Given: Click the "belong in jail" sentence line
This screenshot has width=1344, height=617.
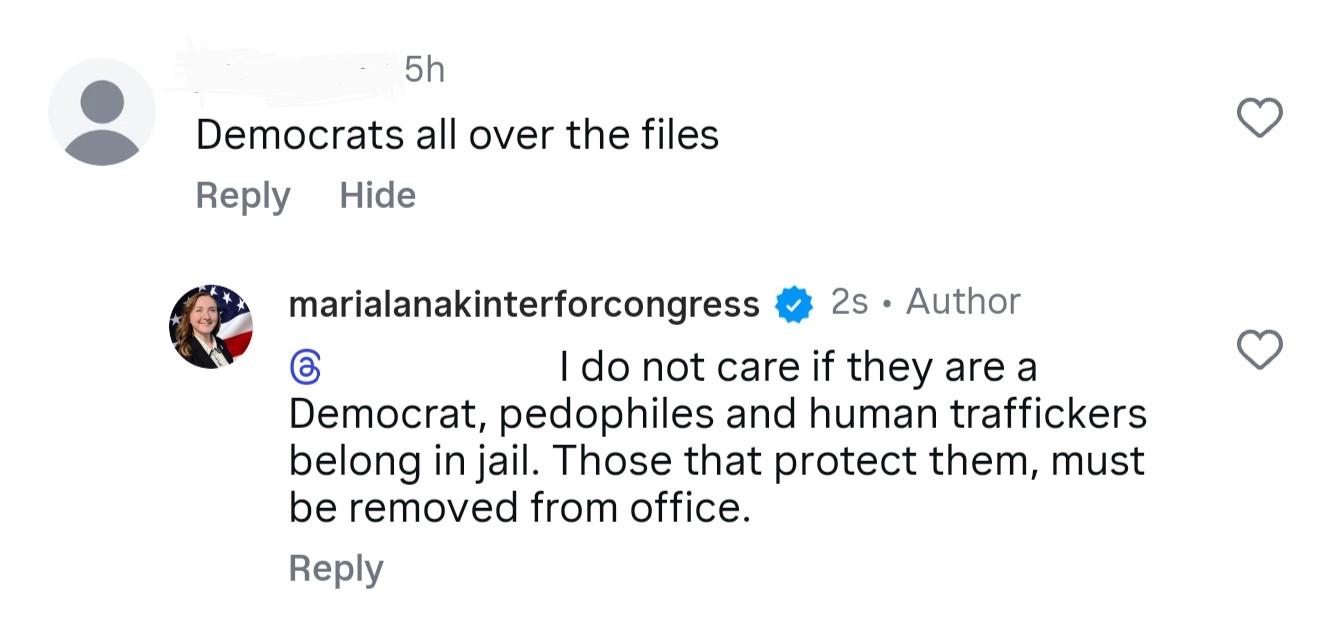Looking at the screenshot, I should point(716,462).
